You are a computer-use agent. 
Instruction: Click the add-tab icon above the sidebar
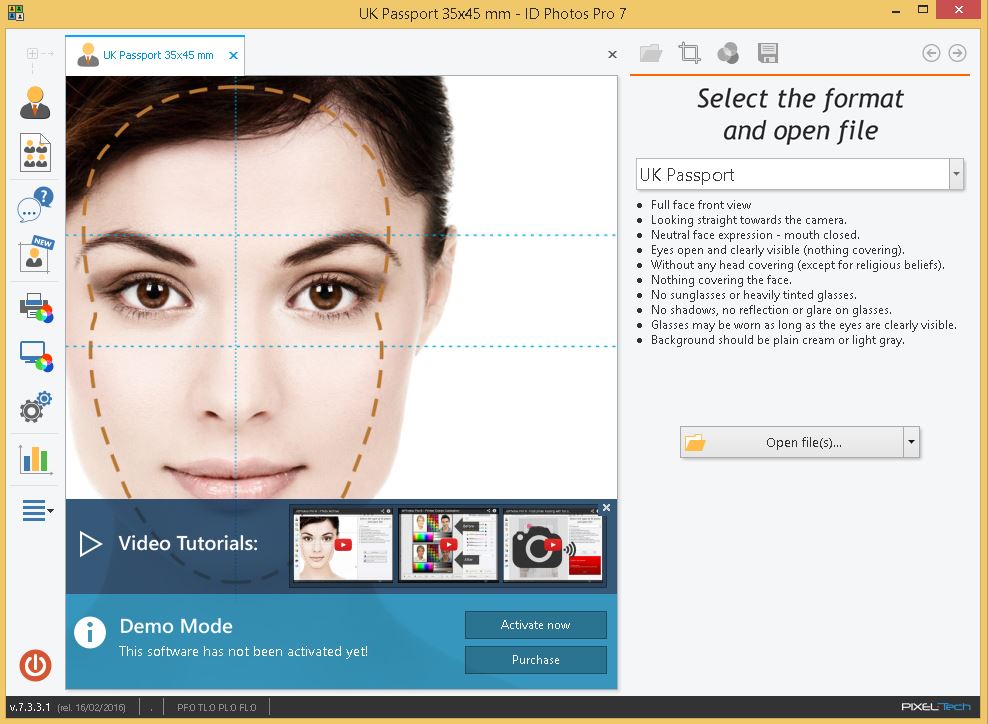[x=35, y=55]
